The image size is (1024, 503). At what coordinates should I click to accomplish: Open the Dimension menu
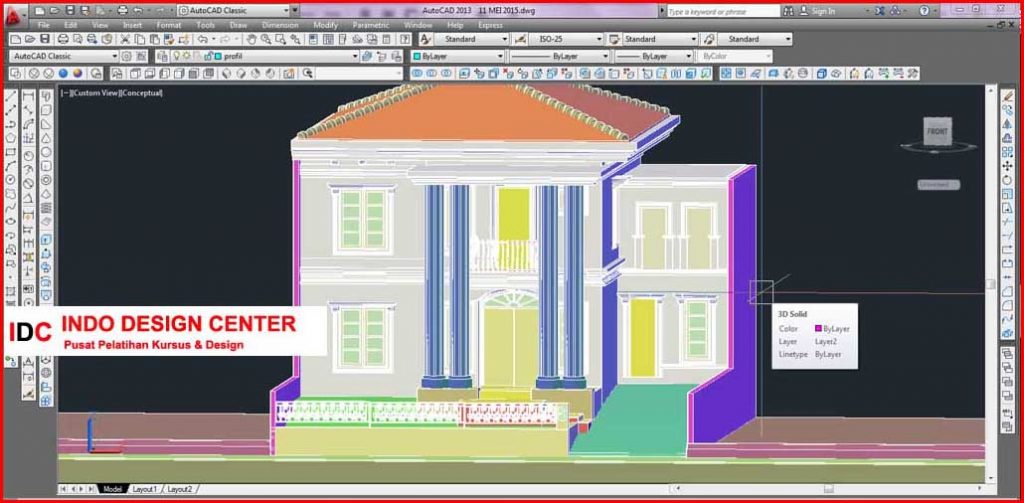point(280,25)
